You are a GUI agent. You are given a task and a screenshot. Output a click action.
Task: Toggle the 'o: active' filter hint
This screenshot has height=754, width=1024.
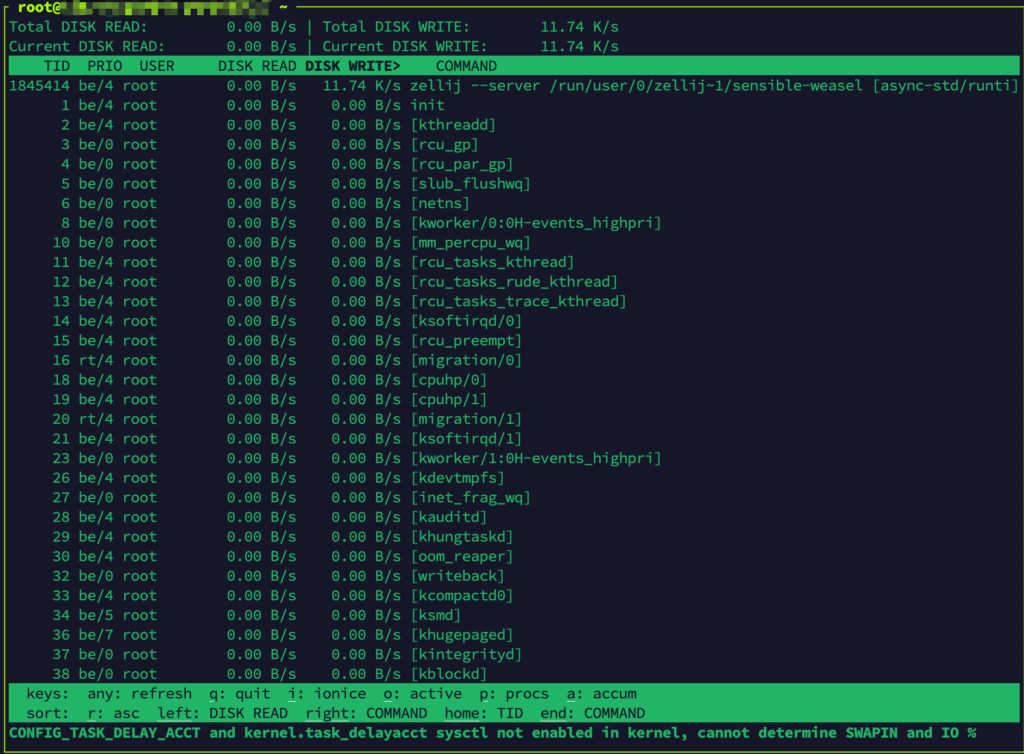click(422, 694)
